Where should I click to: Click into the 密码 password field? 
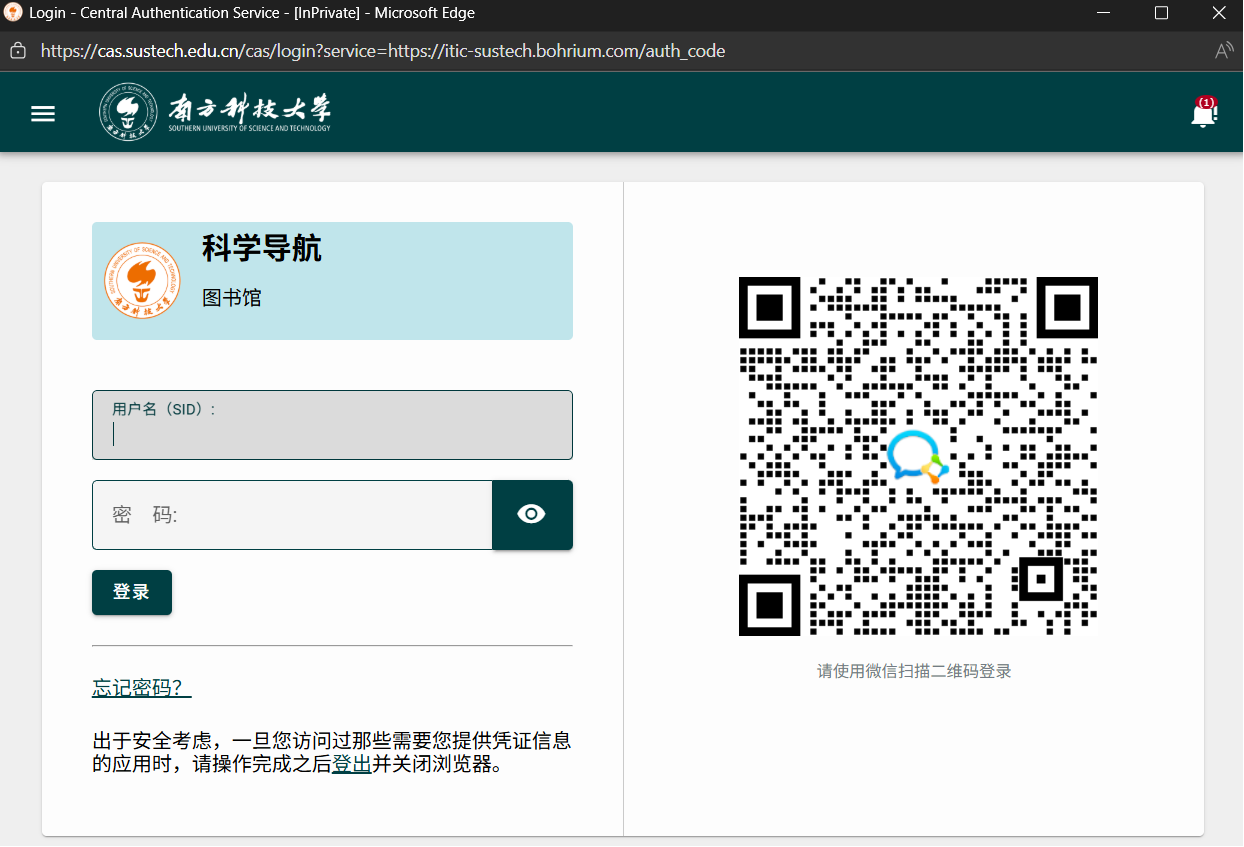[x=292, y=515]
